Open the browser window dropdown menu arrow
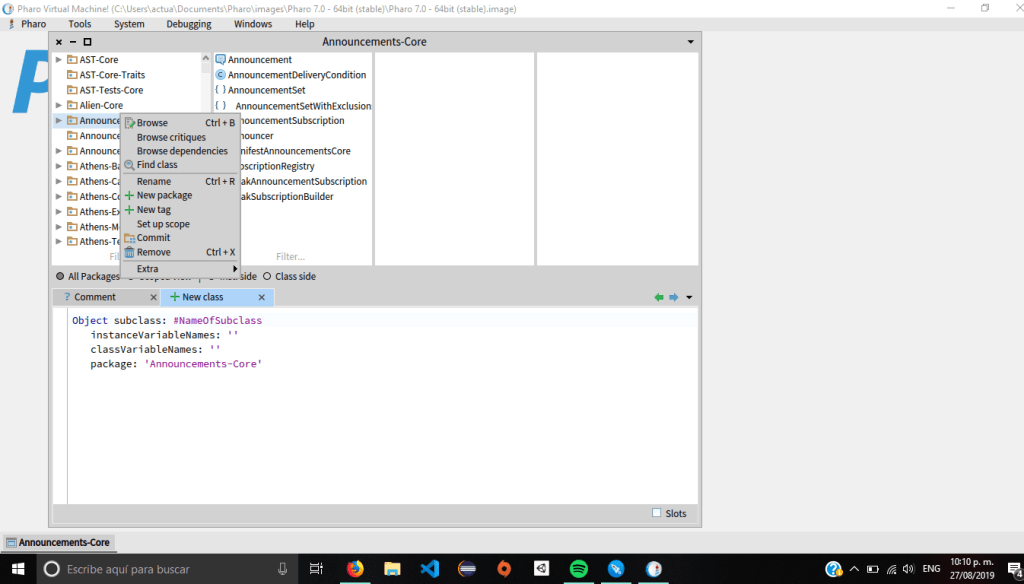The height and width of the screenshot is (584, 1024). pyautogui.click(x=690, y=42)
